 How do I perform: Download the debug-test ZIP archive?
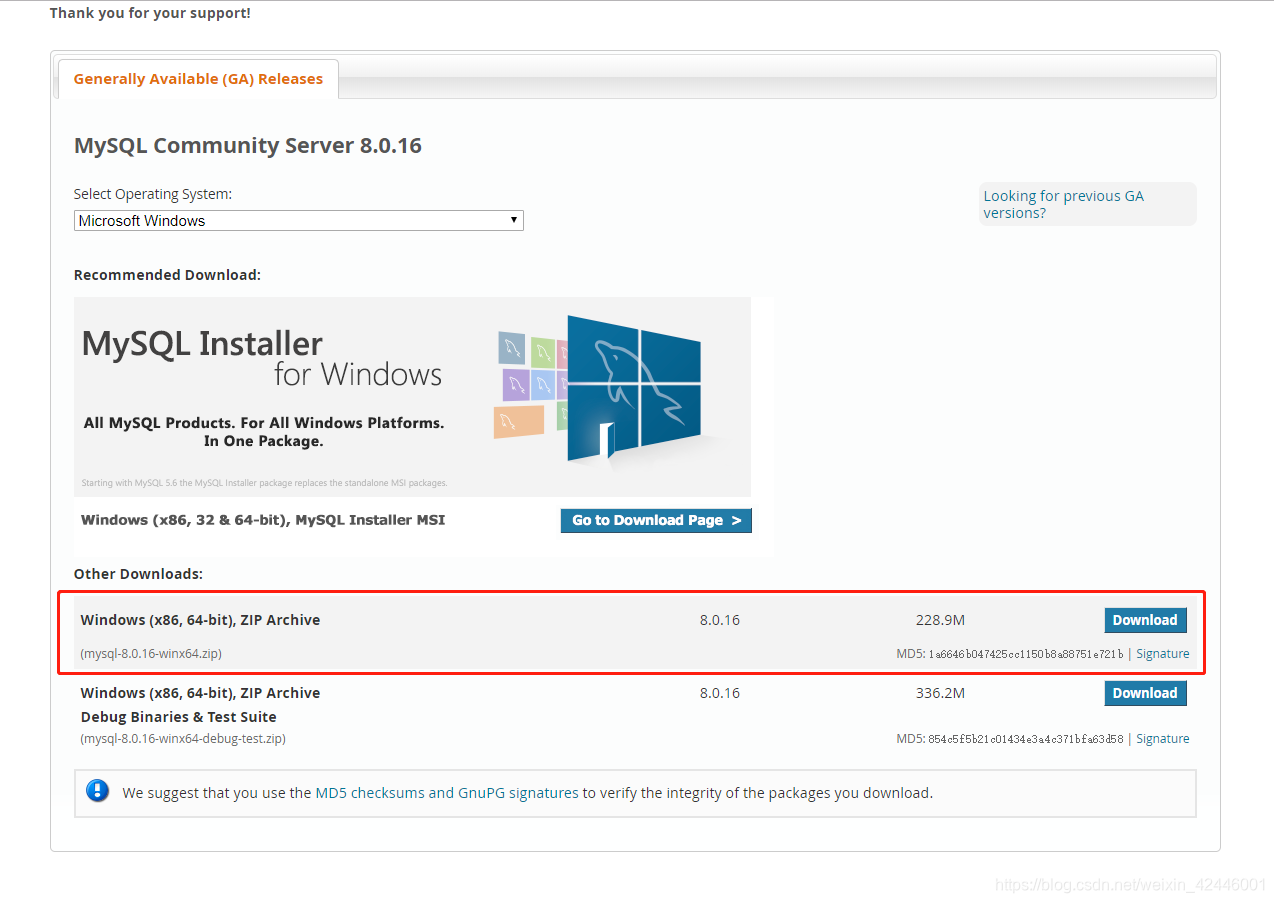coord(1145,693)
